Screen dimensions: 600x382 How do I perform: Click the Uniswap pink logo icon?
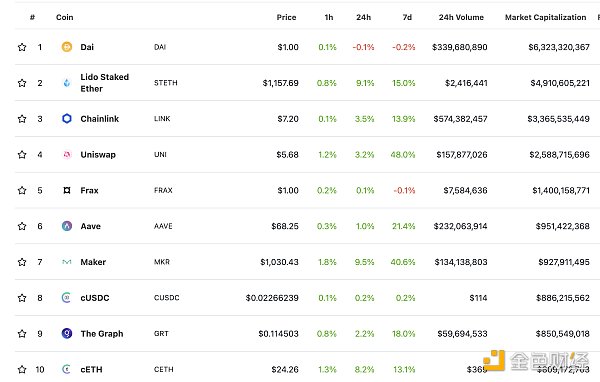(x=67, y=155)
